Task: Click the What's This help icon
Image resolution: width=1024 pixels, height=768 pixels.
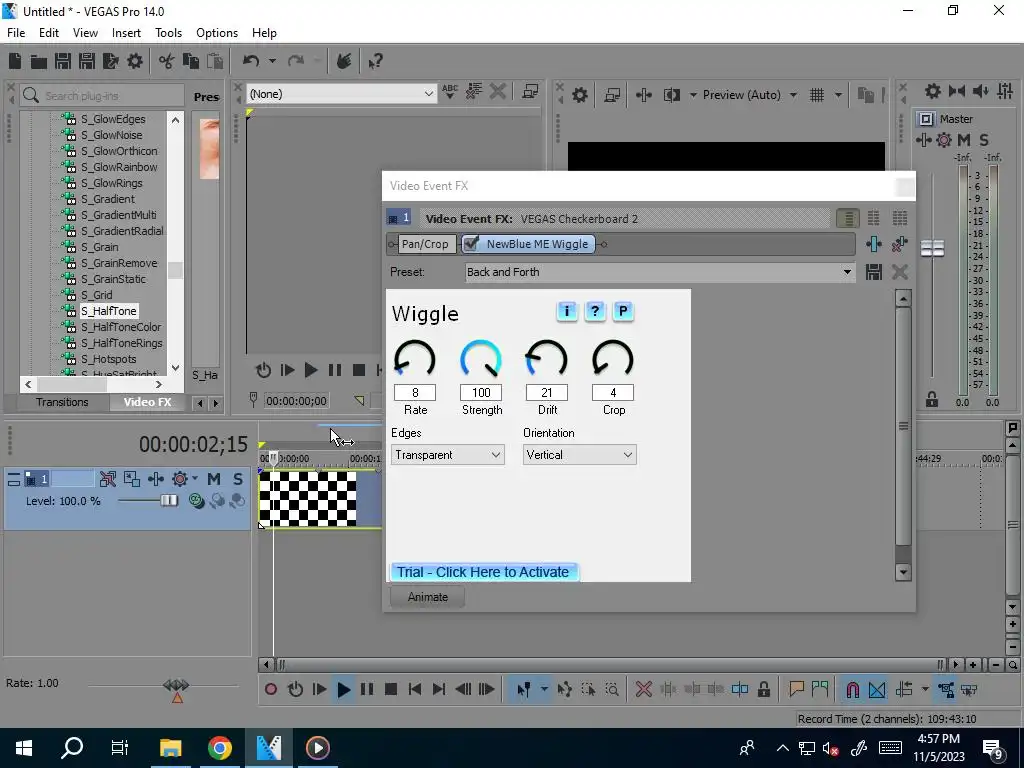Action: (375, 61)
